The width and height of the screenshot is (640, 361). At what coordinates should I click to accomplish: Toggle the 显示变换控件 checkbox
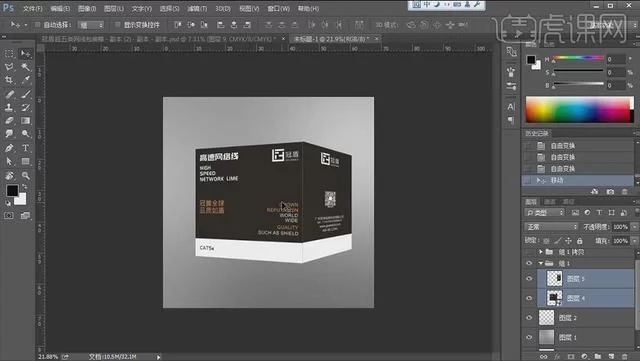pyautogui.click(x=118, y=25)
